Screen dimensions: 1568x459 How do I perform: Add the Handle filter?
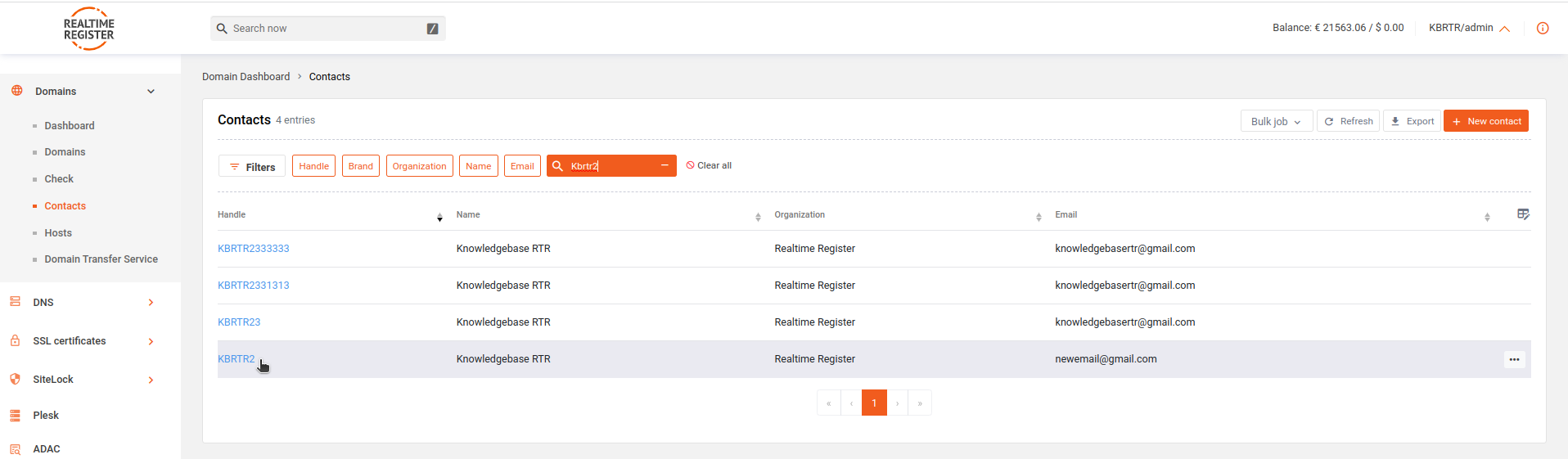click(313, 166)
